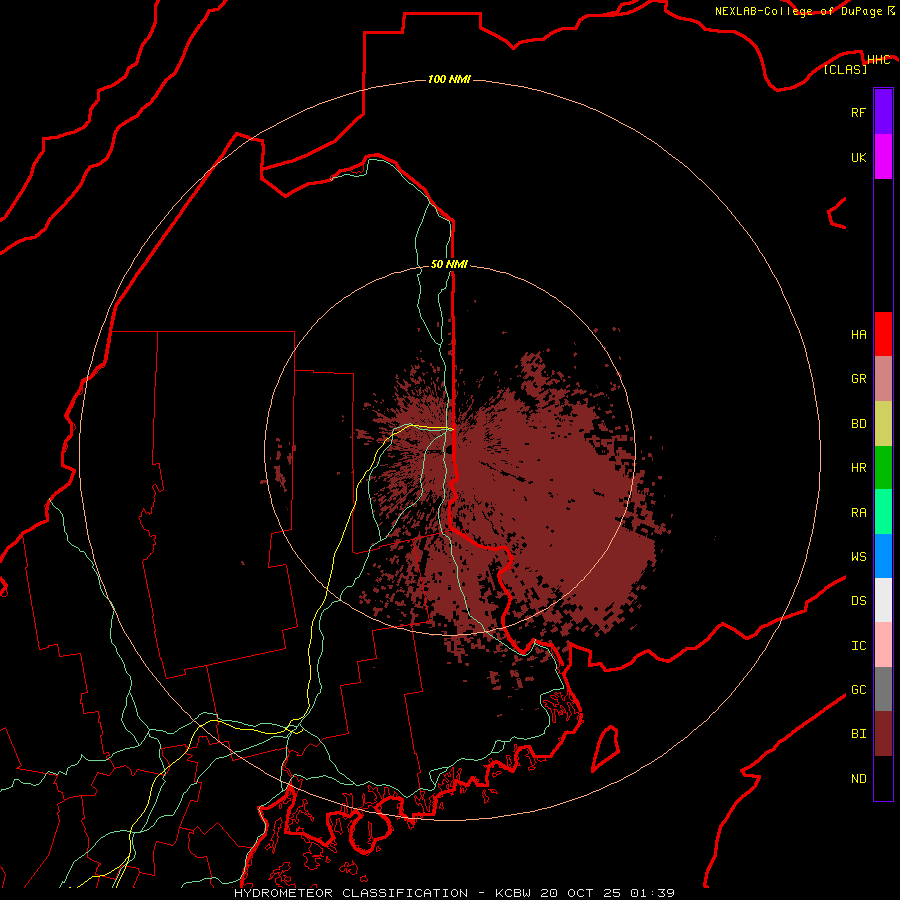Select the GR legend color block

[x=883, y=379]
